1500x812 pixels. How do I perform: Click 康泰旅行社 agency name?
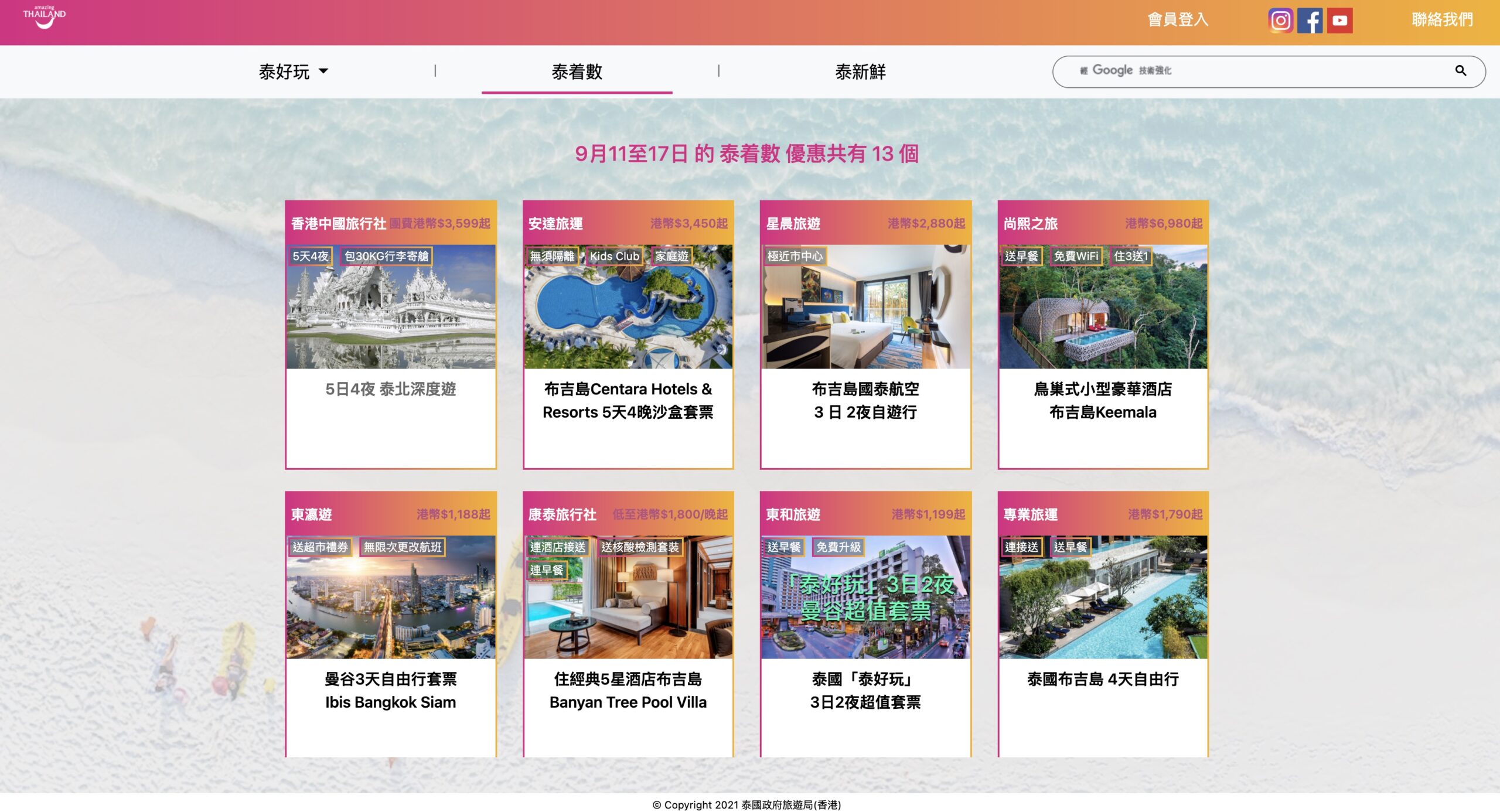tap(562, 514)
